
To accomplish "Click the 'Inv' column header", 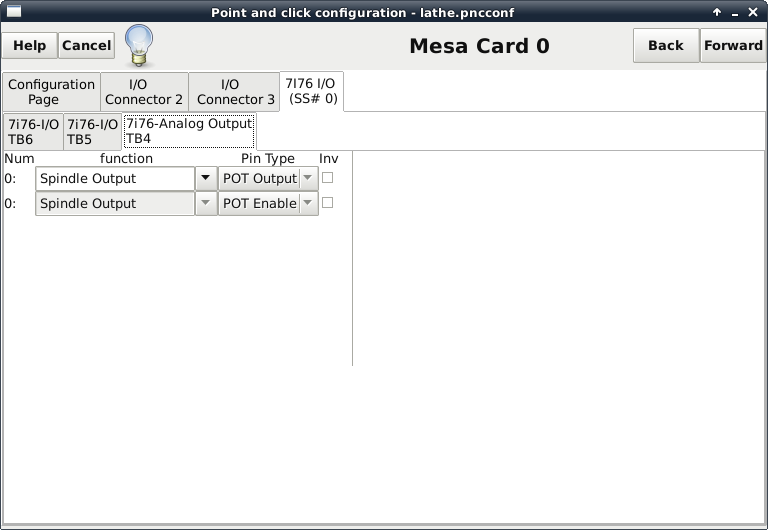I will pyautogui.click(x=329, y=158).
